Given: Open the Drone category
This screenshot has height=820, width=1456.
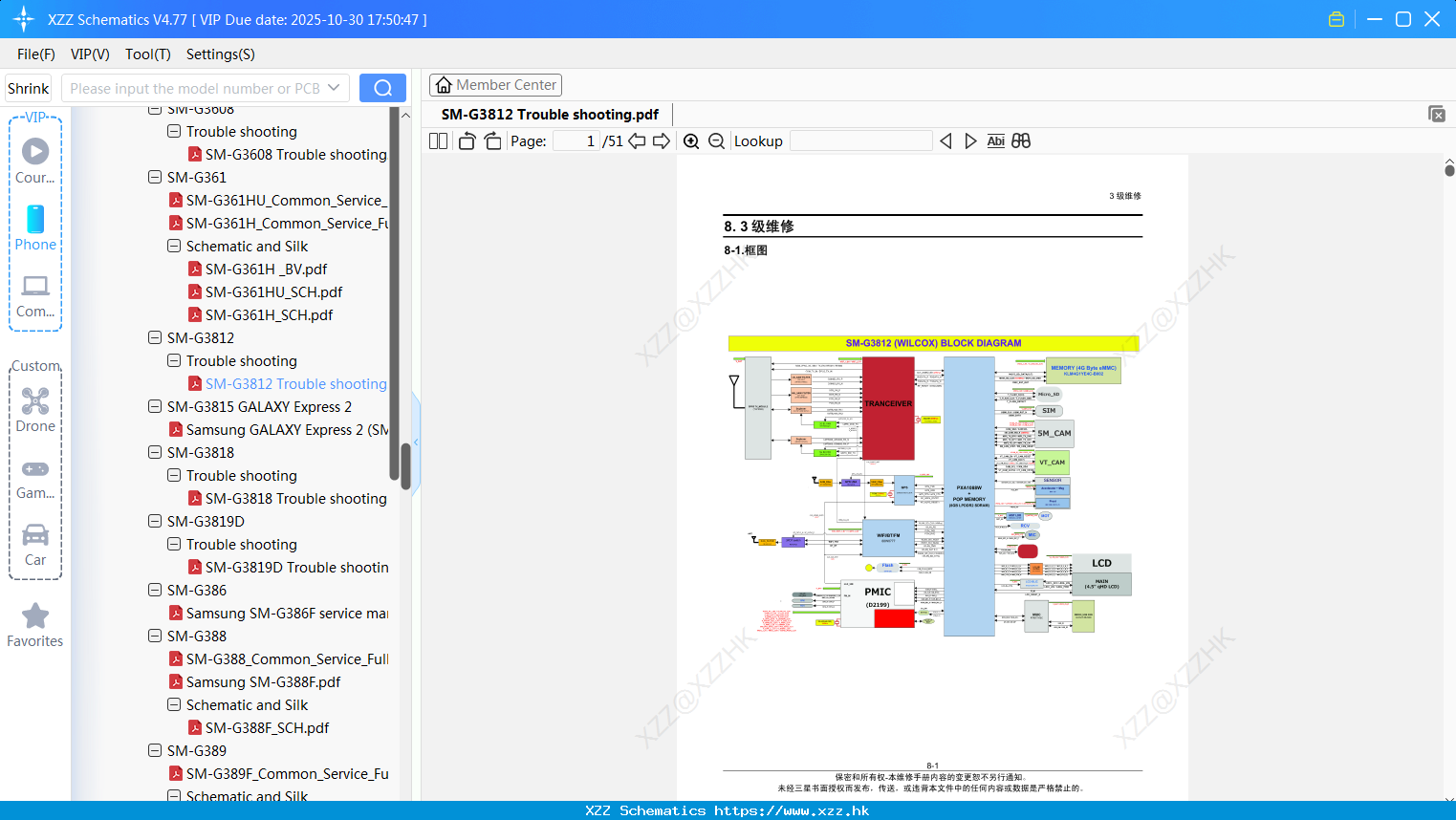Looking at the screenshot, I should (35, 409).
